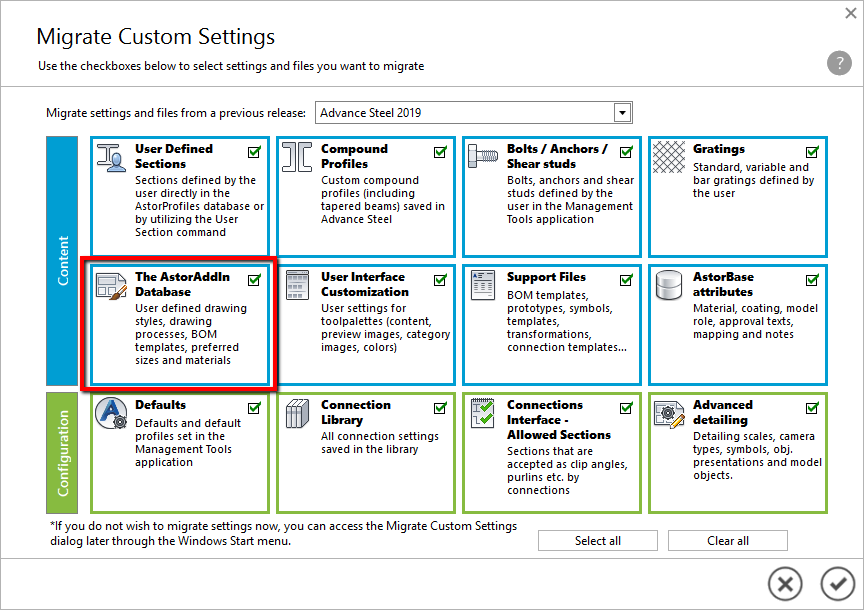The image size is (864, 610).
Task: Select the AstorAddIn Database icon
Action: (x=112, y=286)
